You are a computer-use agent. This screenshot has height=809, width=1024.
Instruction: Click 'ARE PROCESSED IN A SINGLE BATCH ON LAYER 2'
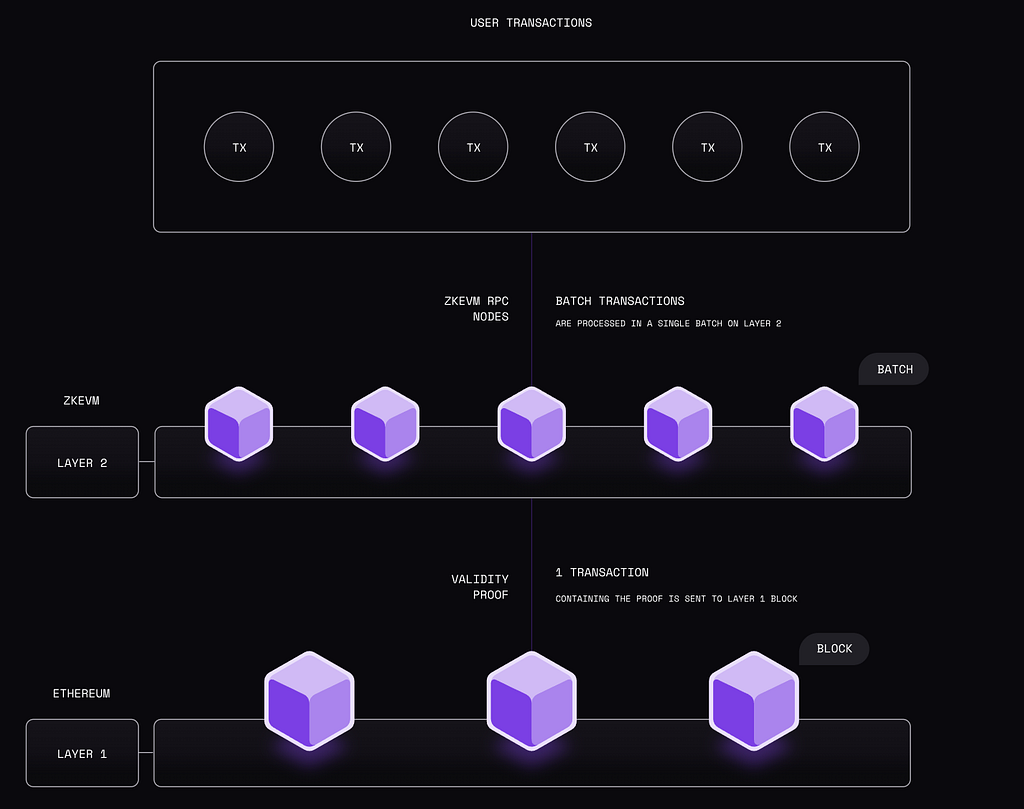pos(668,323)
